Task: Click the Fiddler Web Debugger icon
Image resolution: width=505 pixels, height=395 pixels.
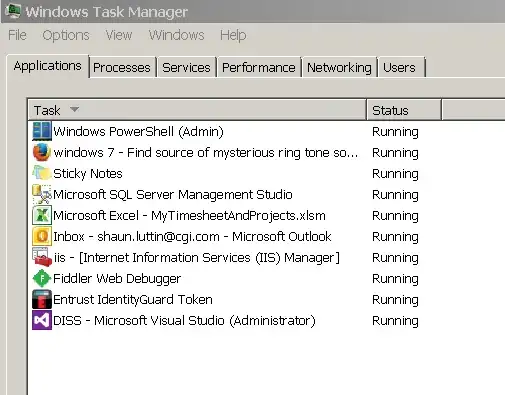Action: [42, 278]
